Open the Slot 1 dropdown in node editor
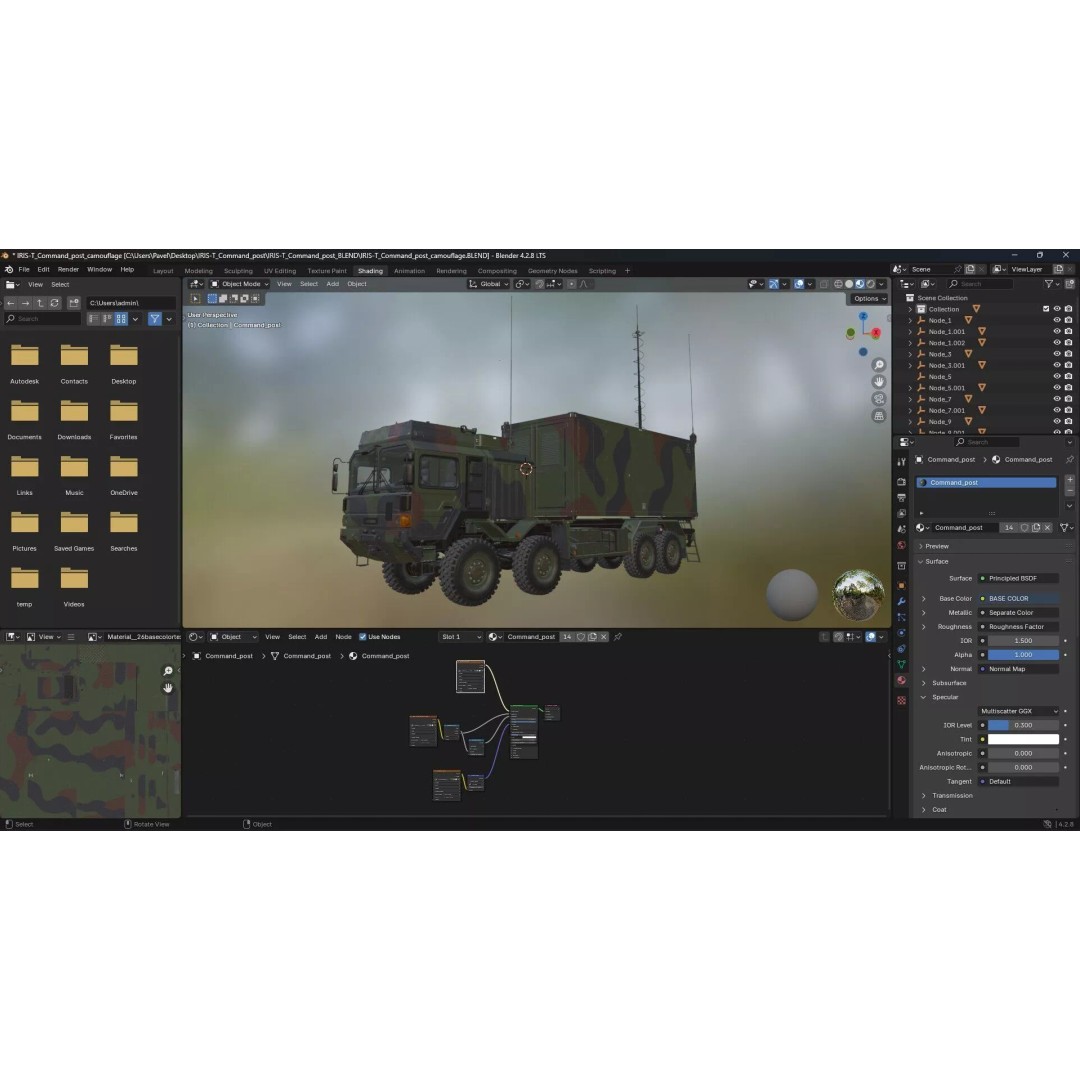 coord(460,637)
